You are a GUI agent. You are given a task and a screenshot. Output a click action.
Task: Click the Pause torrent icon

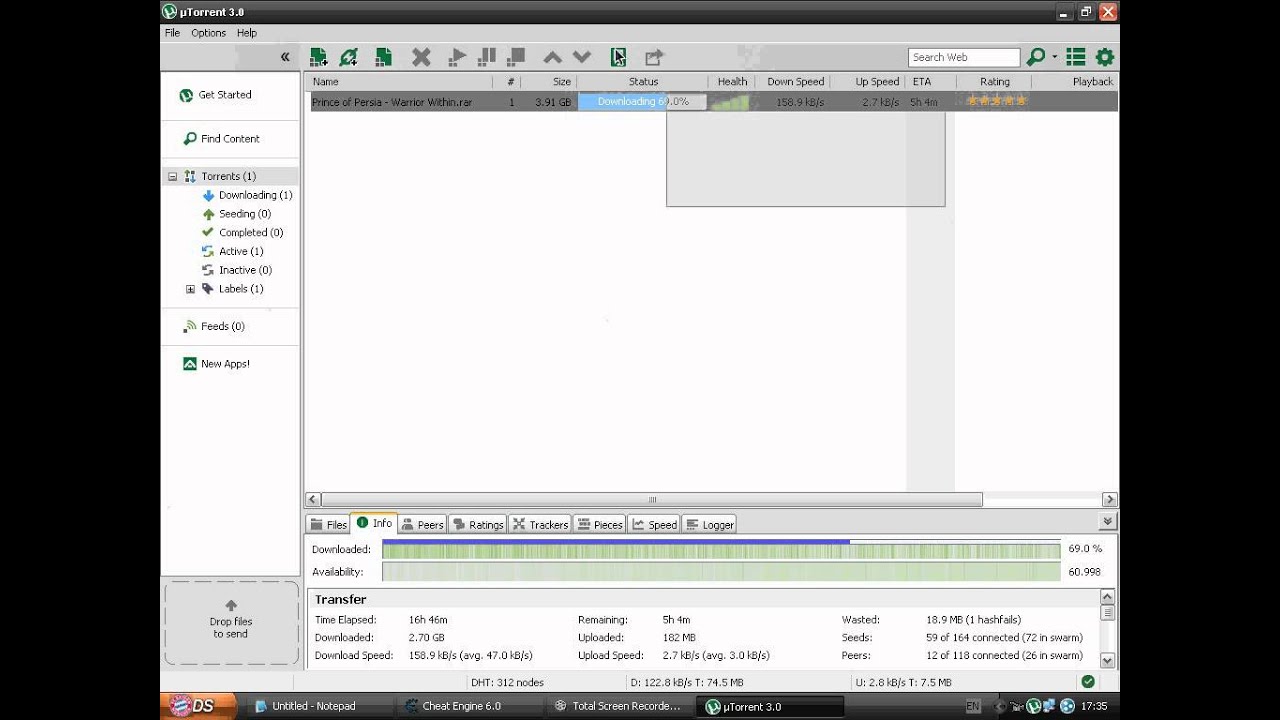[487, 57]
